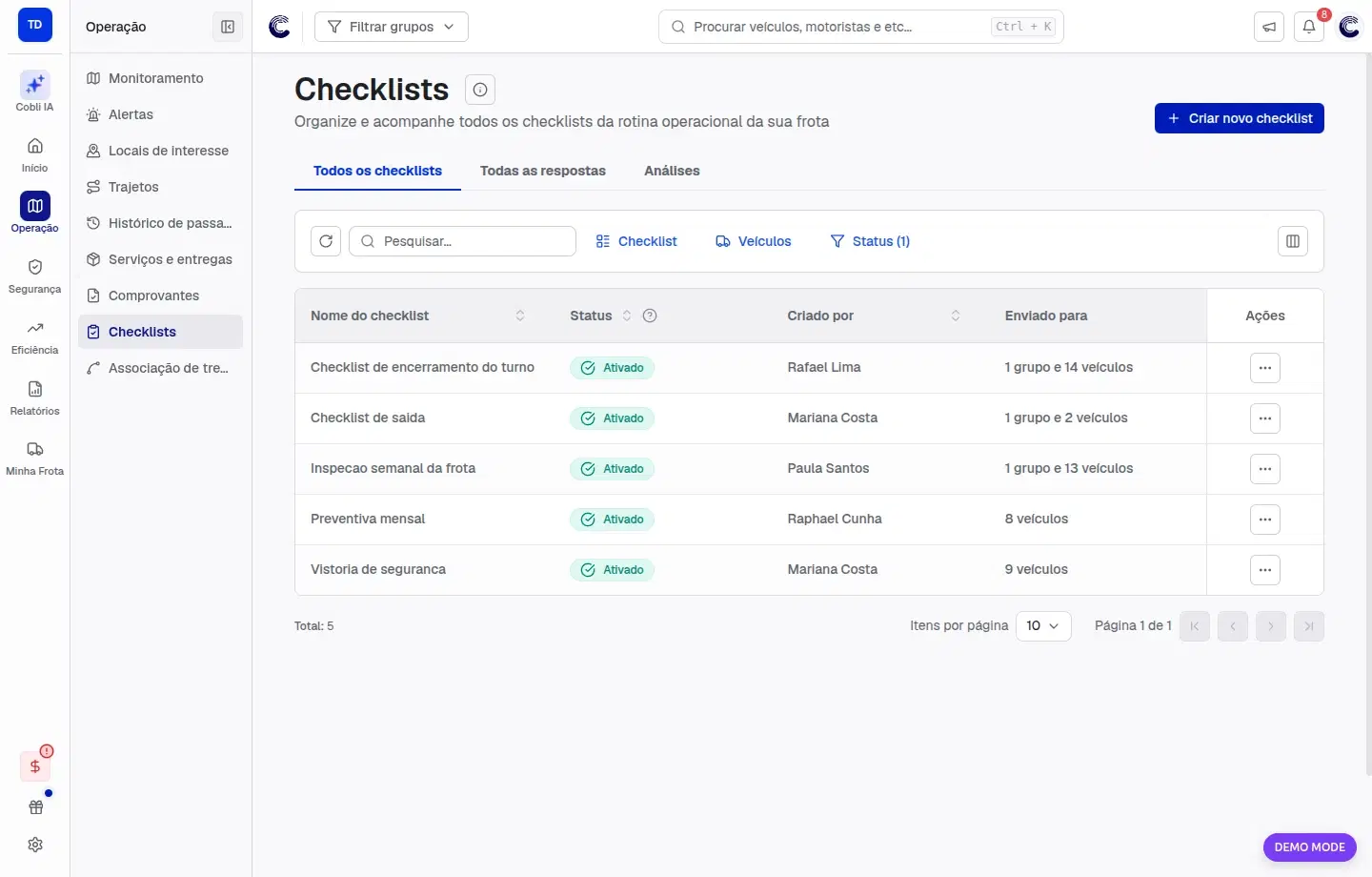Open Locais de interesse menu item
1372x877 pixels.
click(160, 151)
